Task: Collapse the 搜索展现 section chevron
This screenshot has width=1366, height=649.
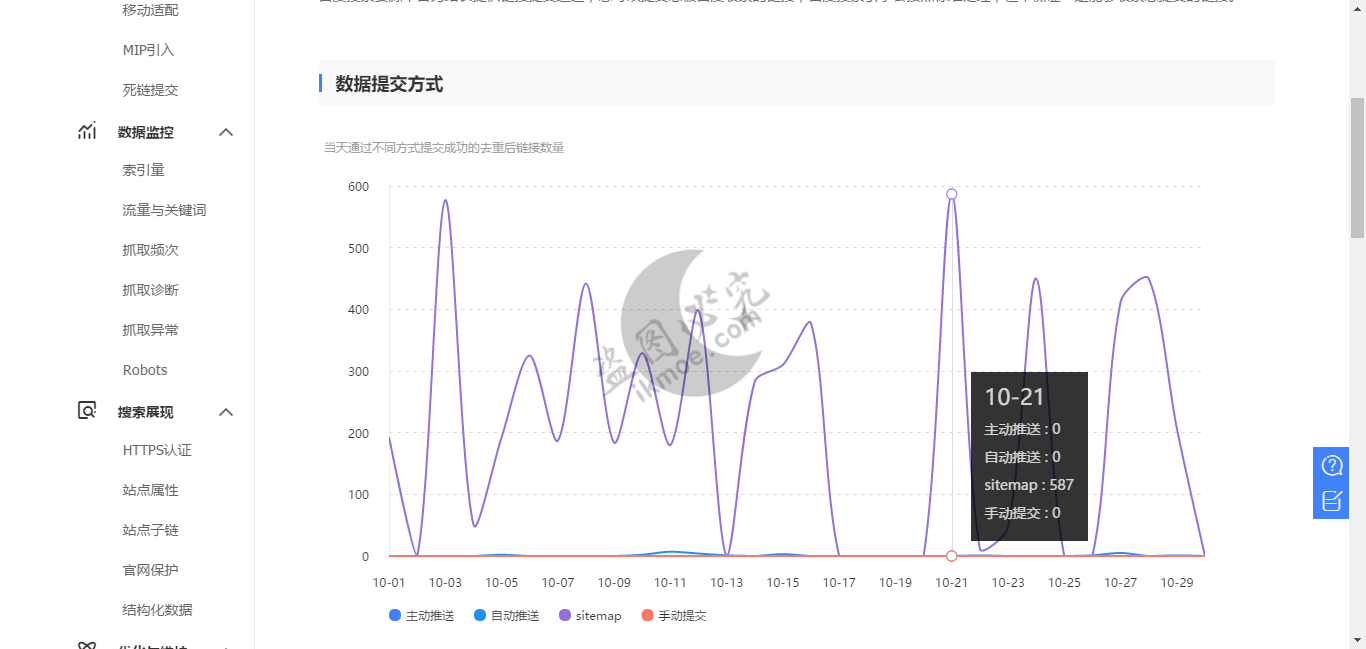Action: pyautogui.click(x=226, y=412)
